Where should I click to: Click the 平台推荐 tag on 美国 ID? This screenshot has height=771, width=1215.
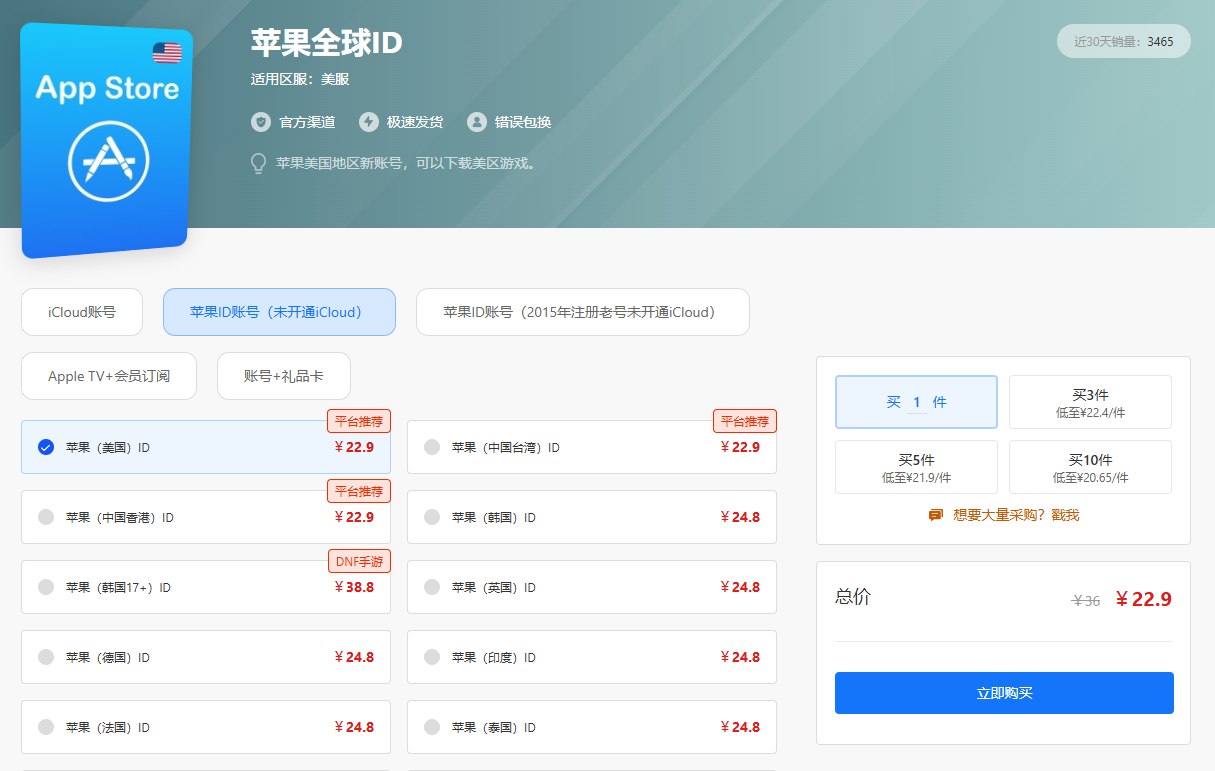pyautogui.click(x=359, y=421)
